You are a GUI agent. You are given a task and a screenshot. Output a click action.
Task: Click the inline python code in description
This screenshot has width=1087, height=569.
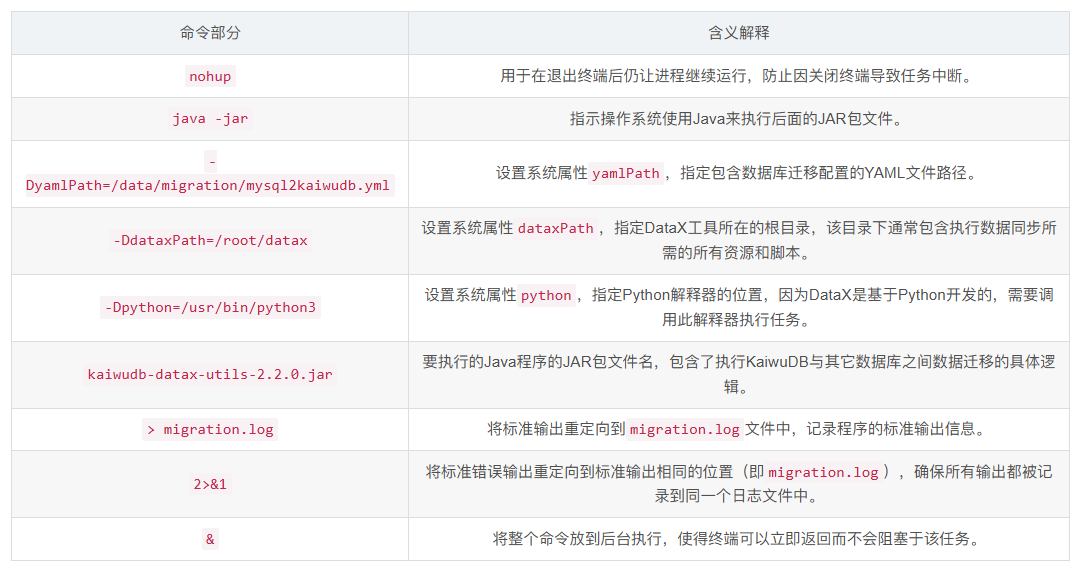[546, 295]
